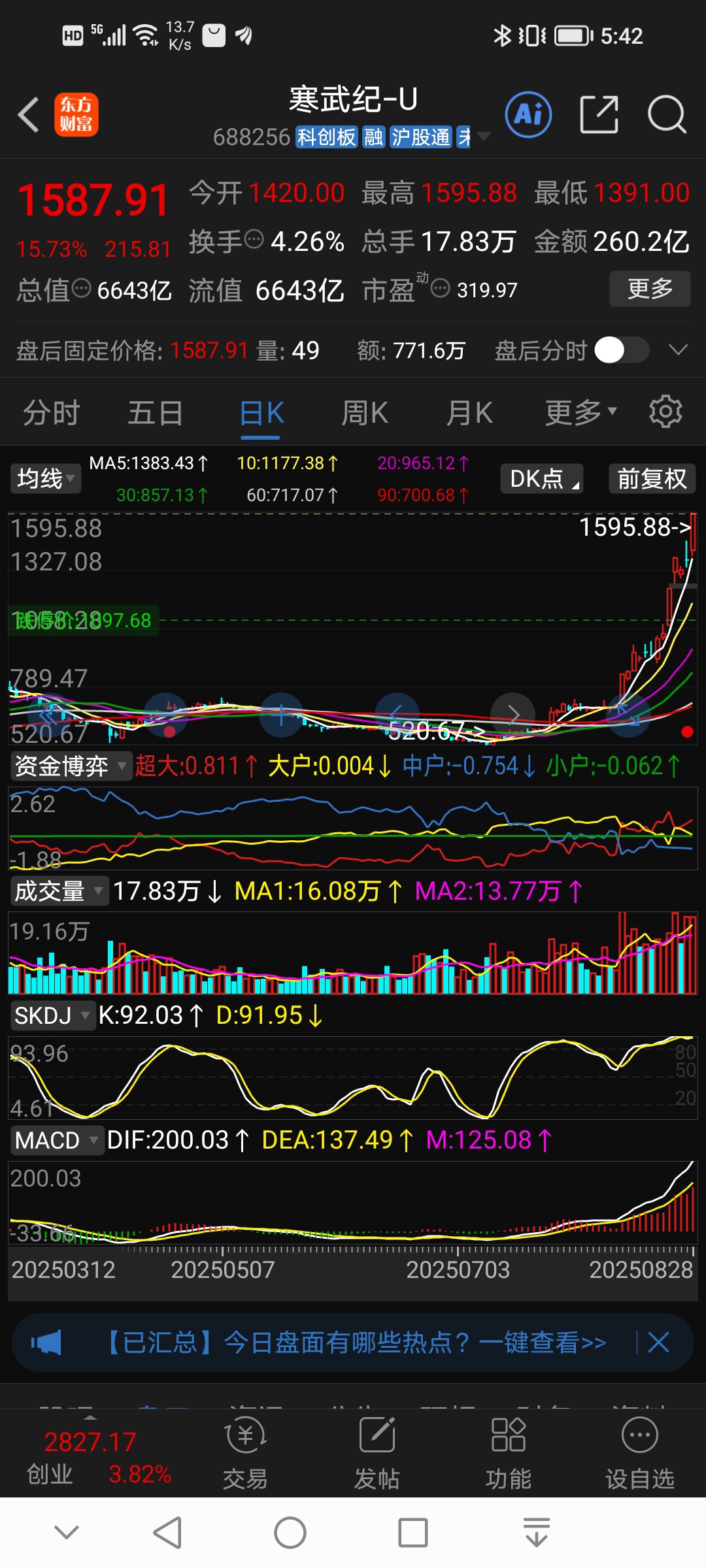Open 均线 indicator dropdown
Image resolution: width=706 pixels, height=1568 pixels.
[45, 478]
